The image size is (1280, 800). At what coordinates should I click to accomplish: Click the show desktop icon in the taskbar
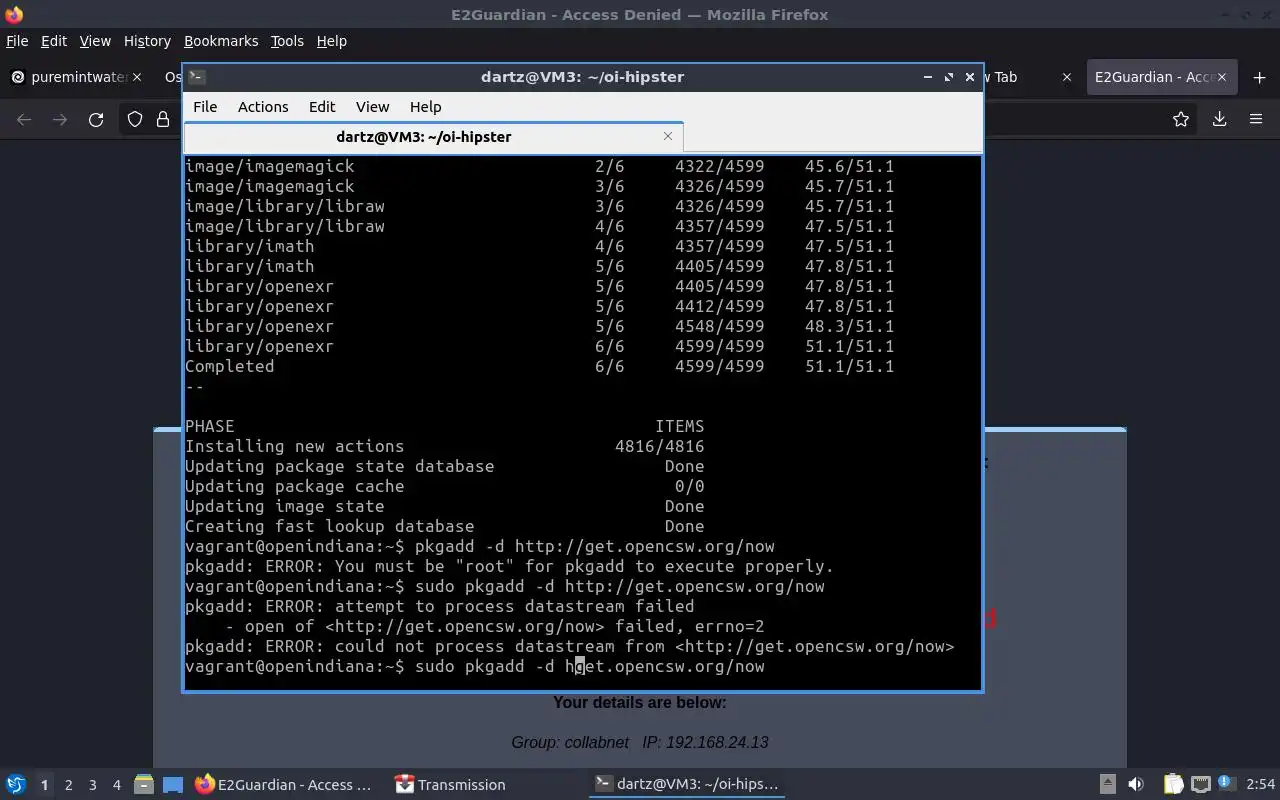[173, 785]
